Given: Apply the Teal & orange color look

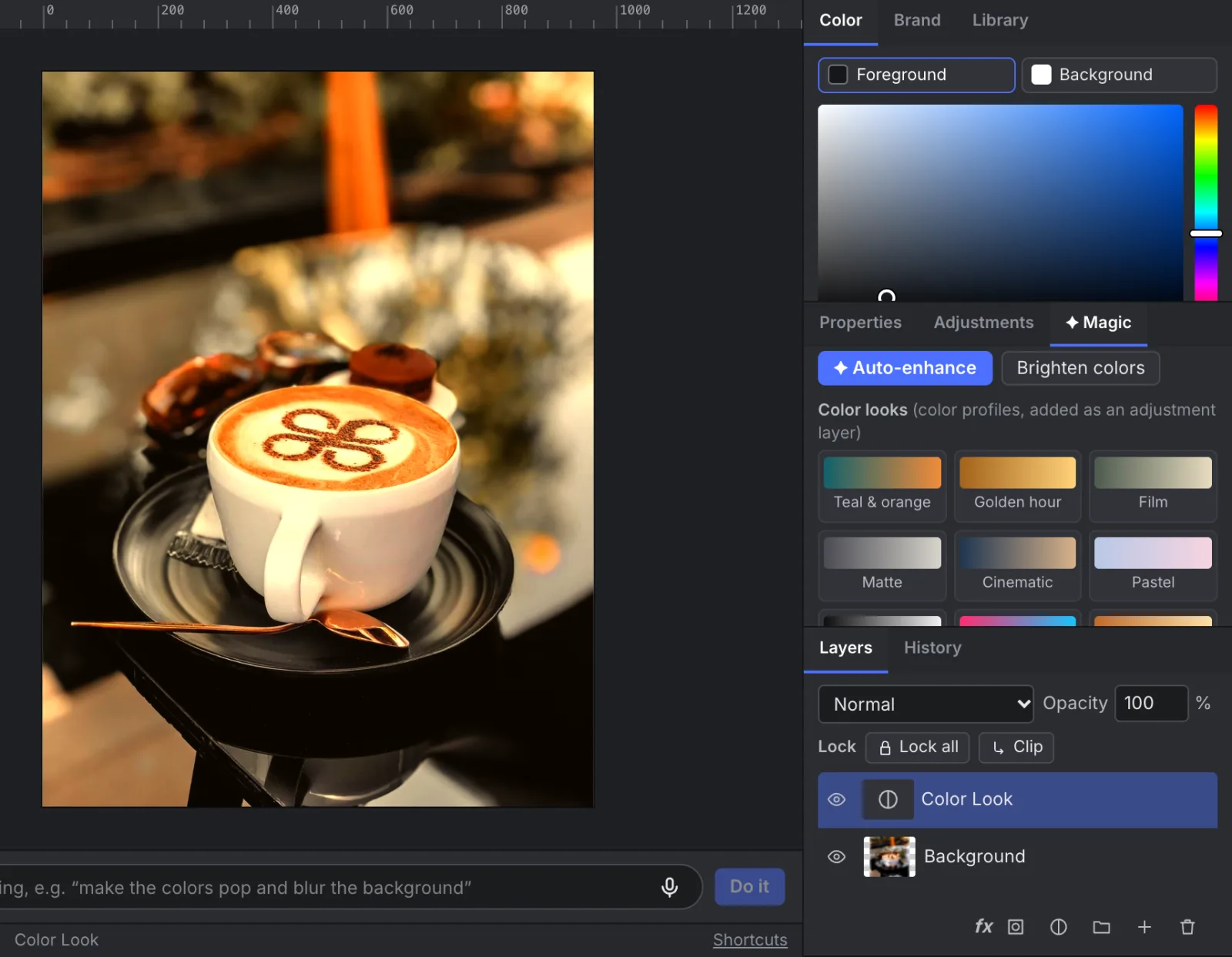Looking at the screenshot, I should 882,486.
